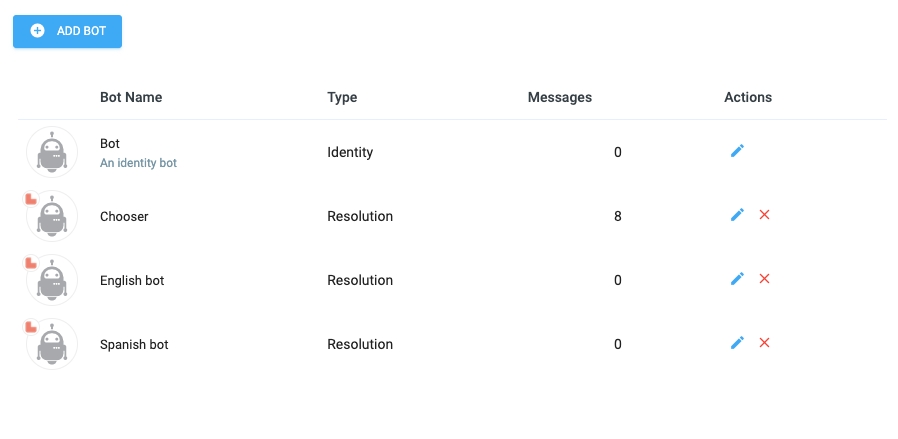This screenshot has height=439, width=898.
Task: Click the red badge on the Chooser avatar
Action: (31, 199)
